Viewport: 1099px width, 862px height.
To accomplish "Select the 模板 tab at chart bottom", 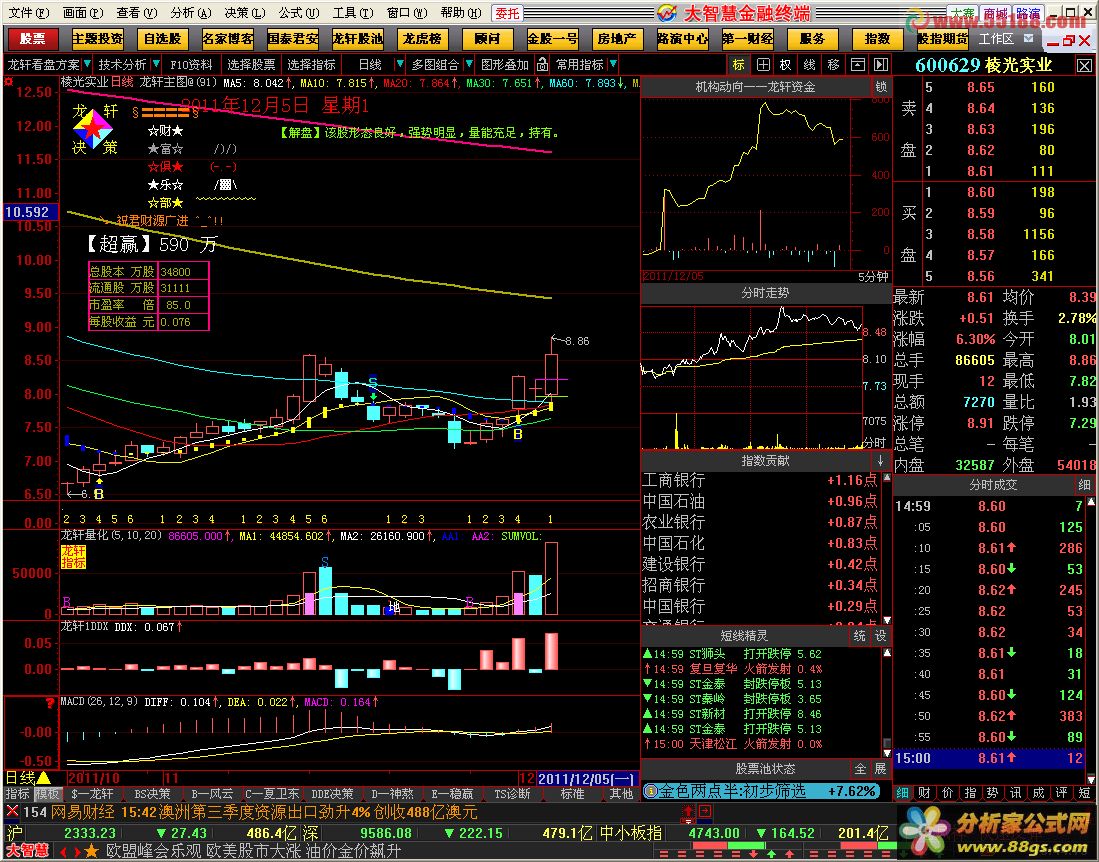I will 48,793.
